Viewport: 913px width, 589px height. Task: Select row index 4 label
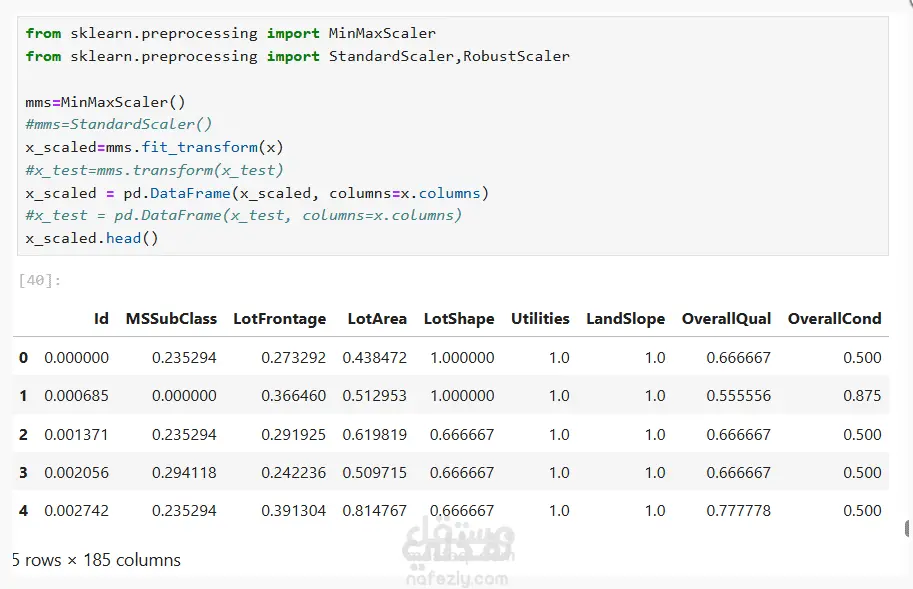23,510
